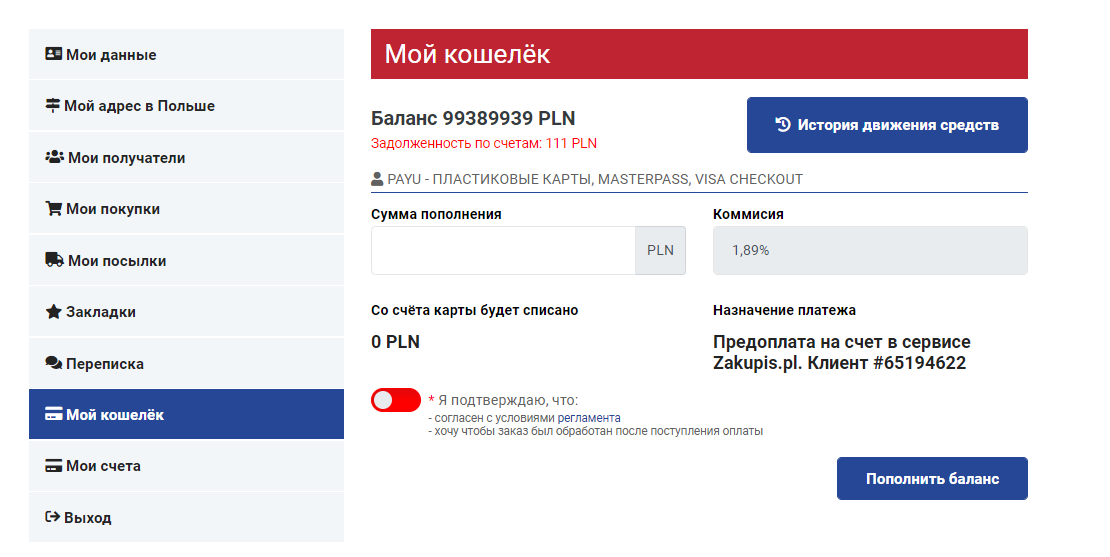Click the history clock icon on the blue button
1110x557 pixels.
[x=783, y=125]
